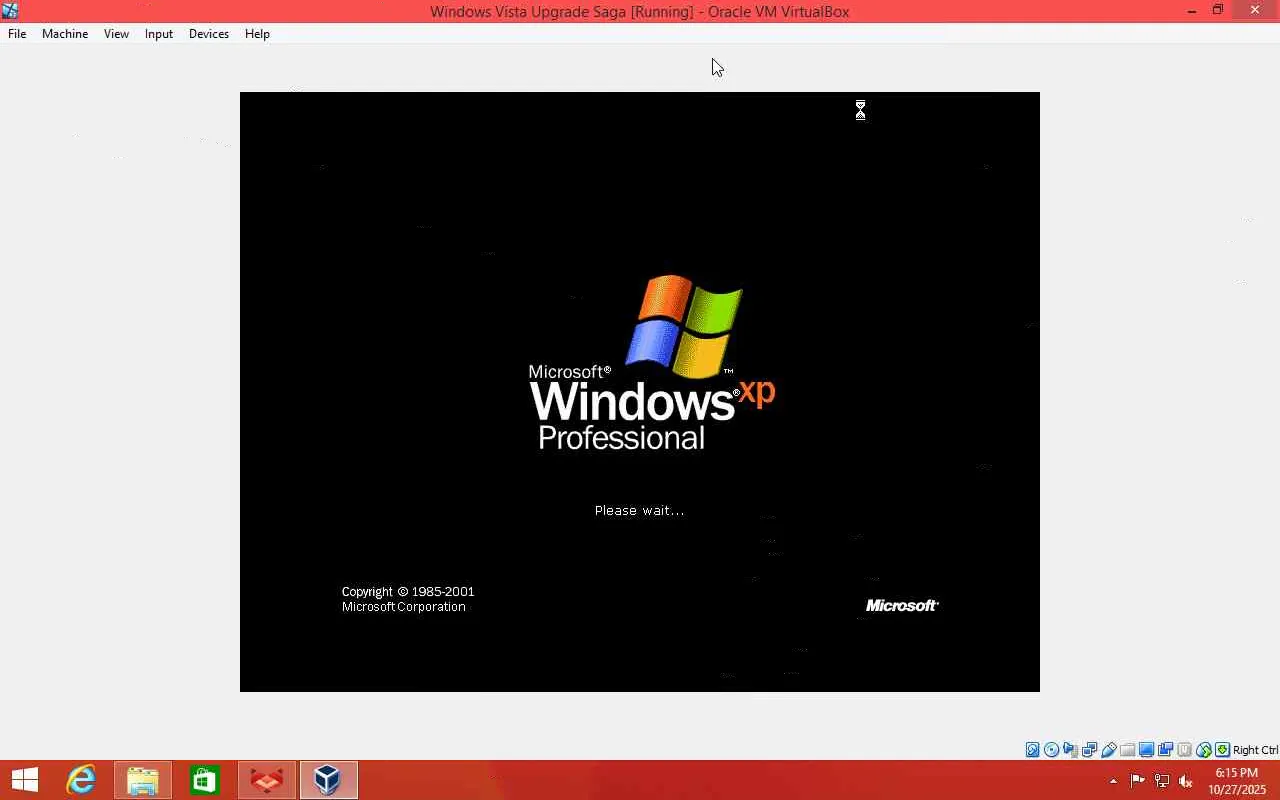
Task: Click the VM network adapters status indicator
Action: (x=1090, y=750)
